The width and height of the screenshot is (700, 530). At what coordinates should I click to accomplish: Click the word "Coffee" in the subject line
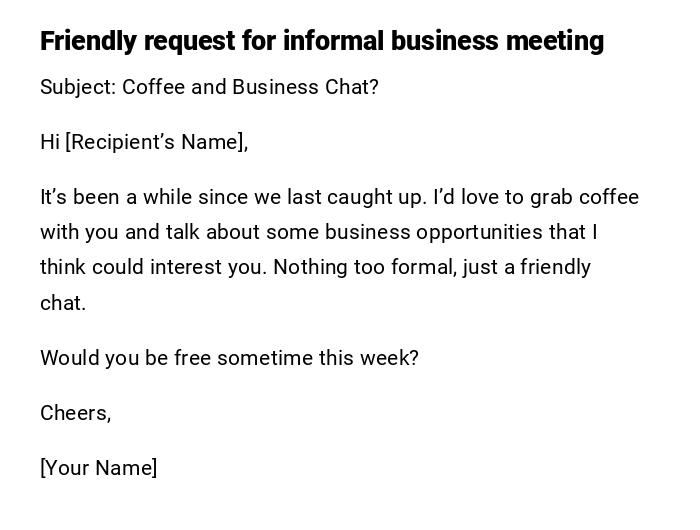[153, 87]
